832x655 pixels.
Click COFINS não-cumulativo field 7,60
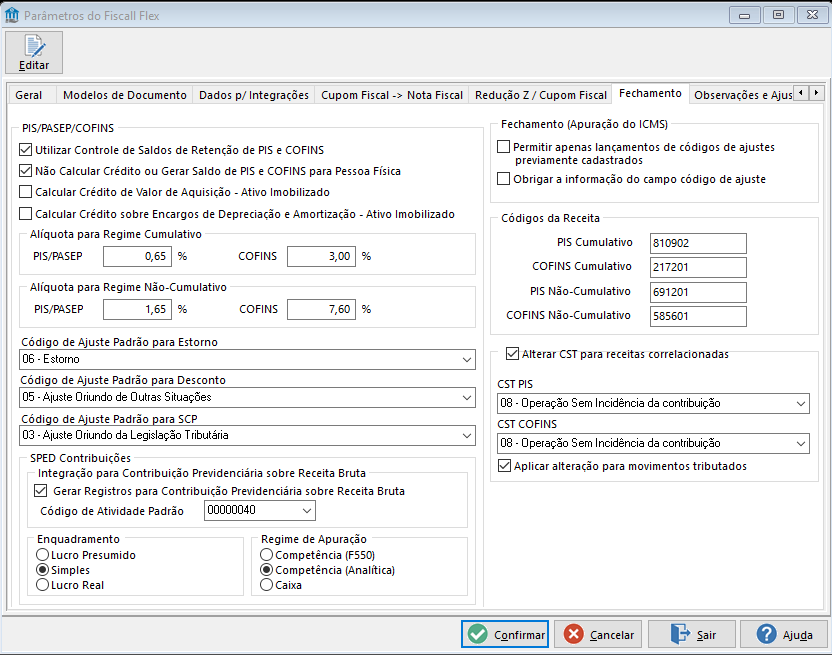point(322,309)
